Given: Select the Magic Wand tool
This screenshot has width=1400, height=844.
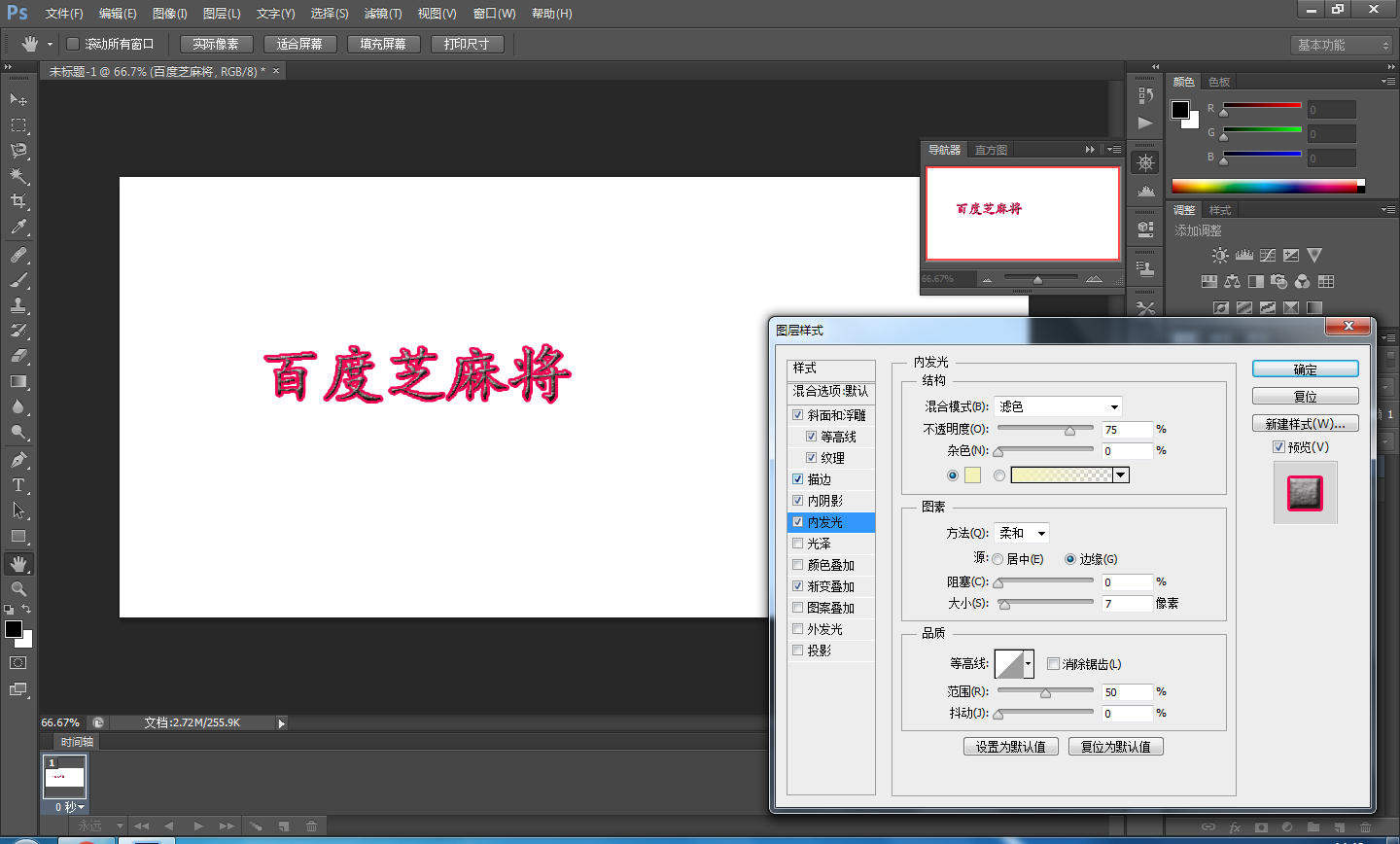Looking at the screenshot, I should pyautogui.click(x=18, y=176).
